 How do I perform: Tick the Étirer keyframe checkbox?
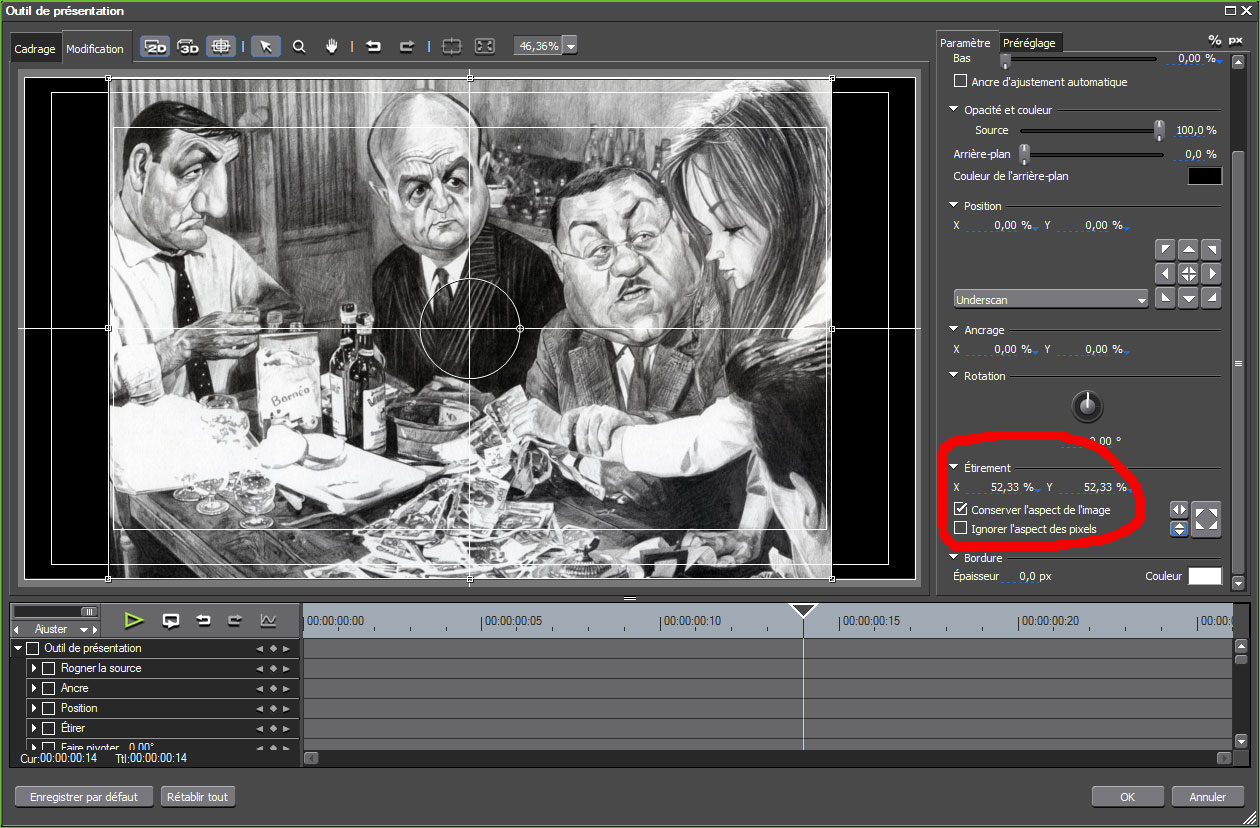pyautogui.click(x=48, y=728)
